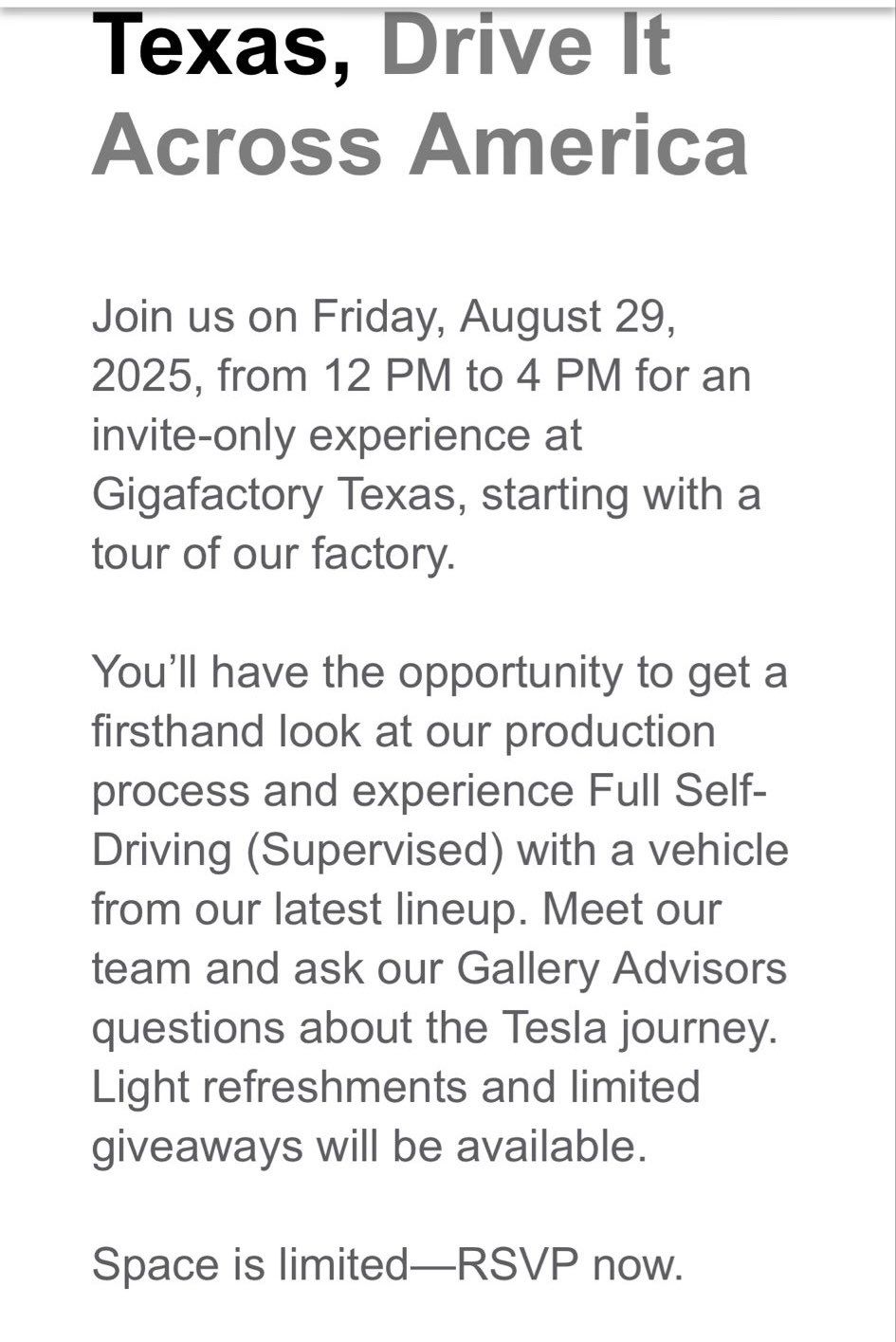Click the words "Light refreshments and limited"
Image resolution: width=896 pixels, height=1342 pixels.
click(396, 1087)
